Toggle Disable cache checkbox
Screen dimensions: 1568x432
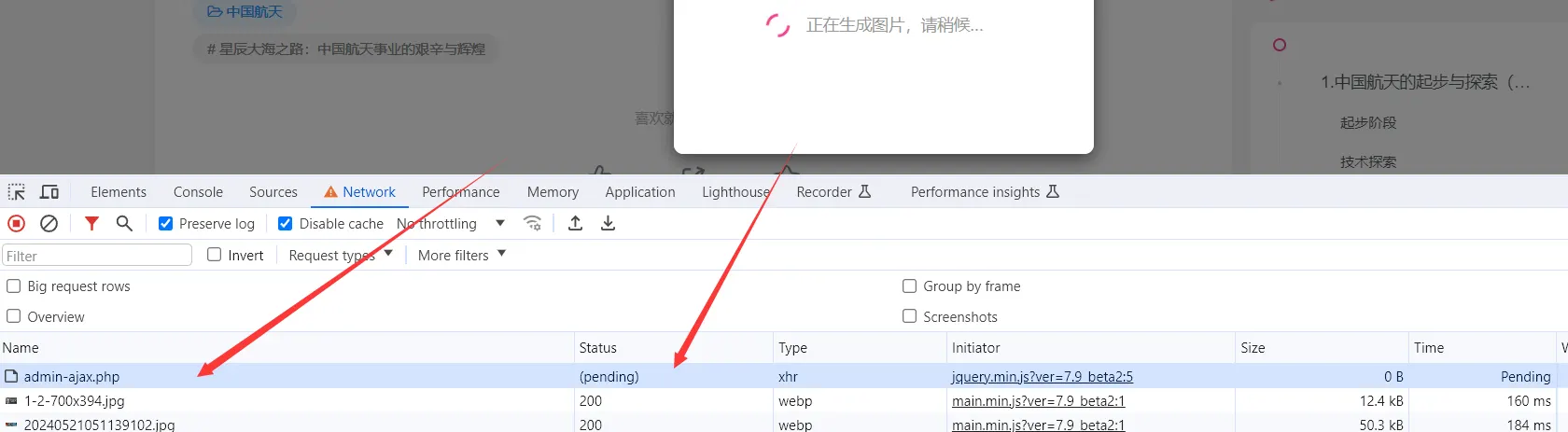pos(286,224)
